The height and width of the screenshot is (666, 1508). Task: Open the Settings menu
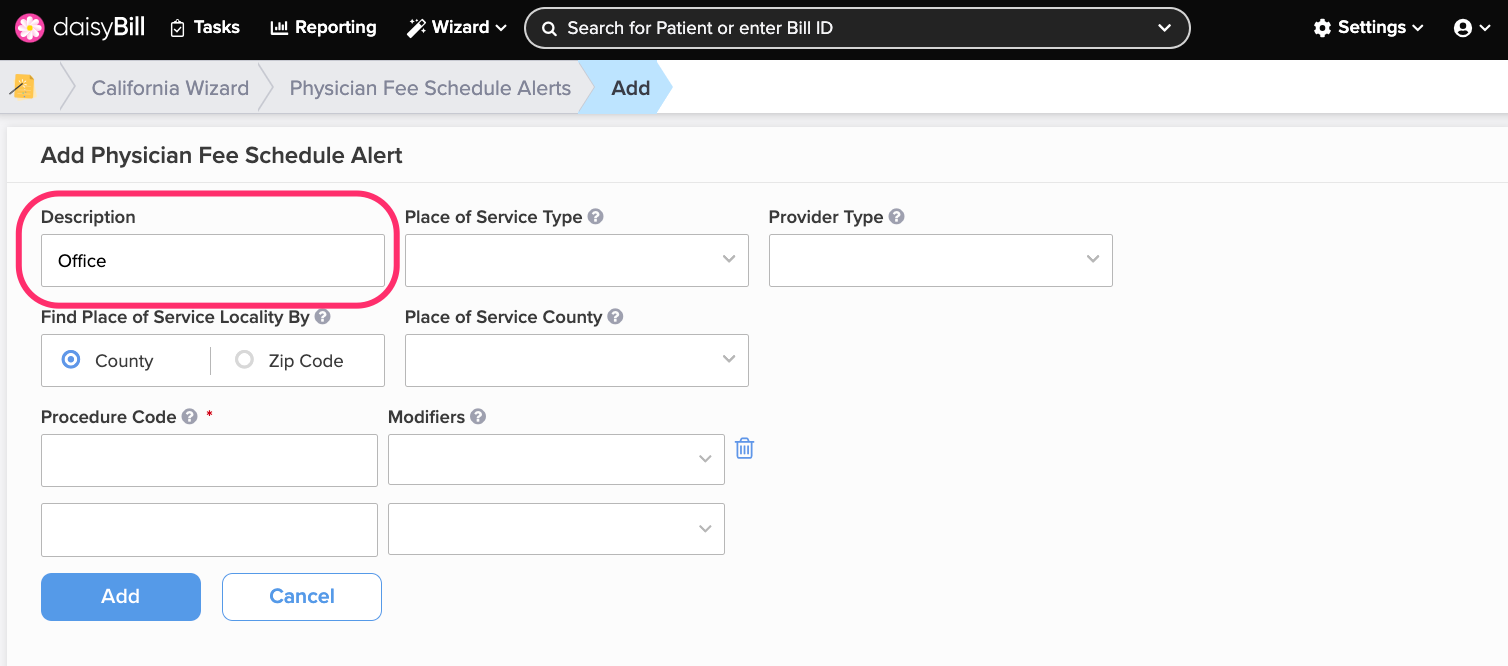tap(1368, 27)
